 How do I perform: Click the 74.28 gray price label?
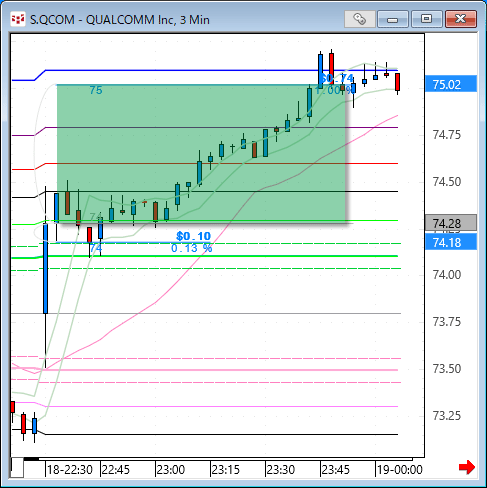point(451,223)
